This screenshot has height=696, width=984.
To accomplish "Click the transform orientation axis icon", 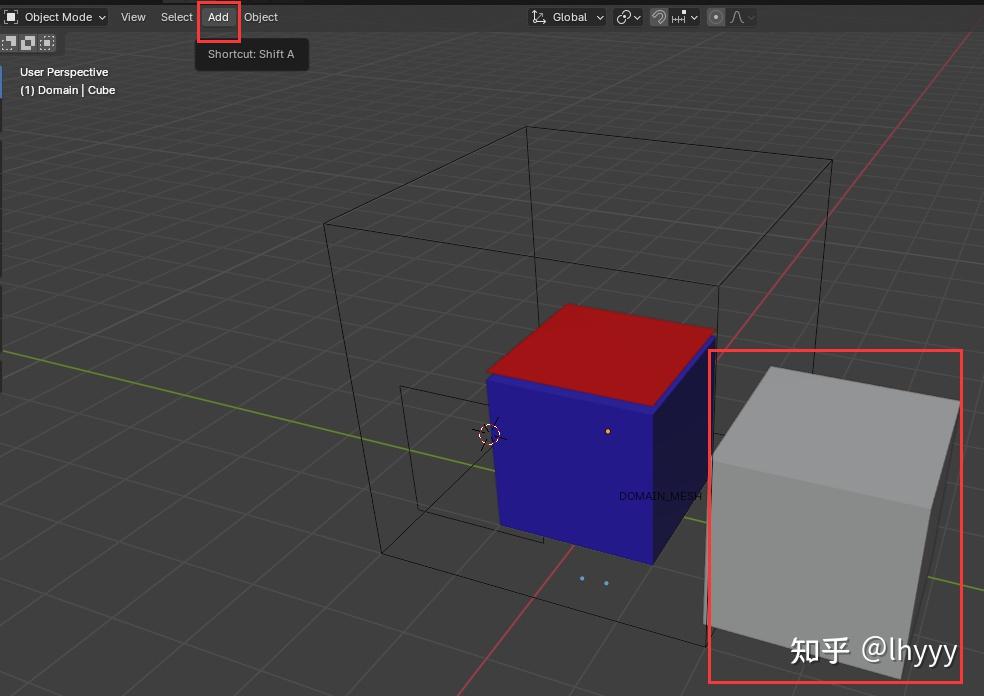I will 538,17.
